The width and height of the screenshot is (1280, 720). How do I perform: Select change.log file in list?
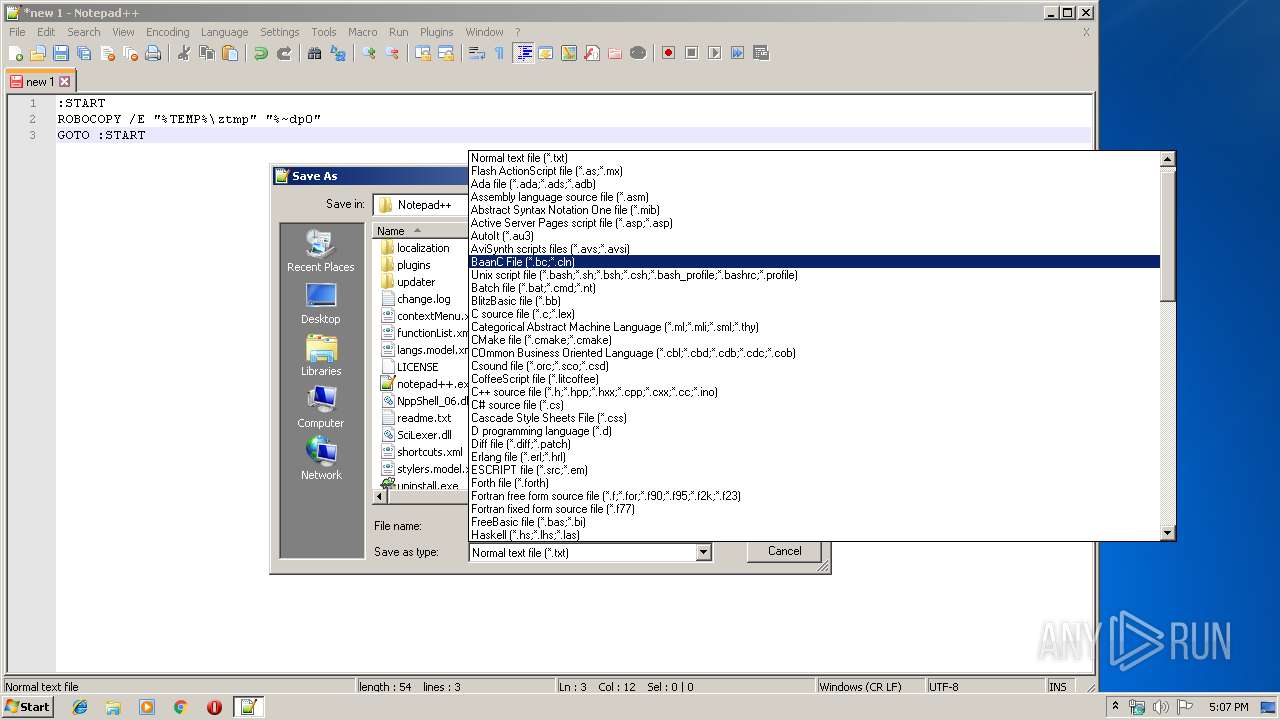(416, 299)
